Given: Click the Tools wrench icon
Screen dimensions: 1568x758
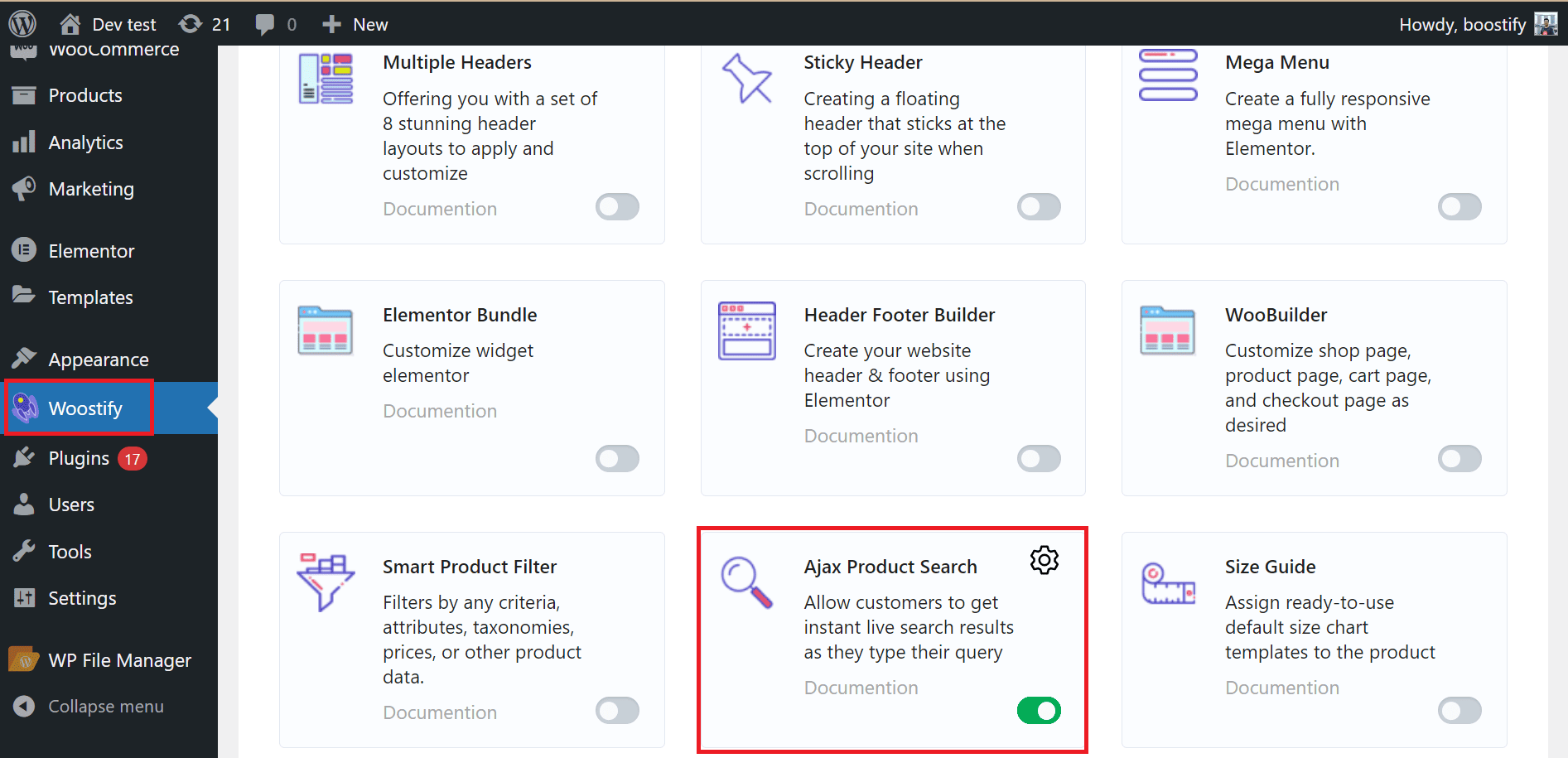Looking at the screenshot, I should click(x=24, y=551).
